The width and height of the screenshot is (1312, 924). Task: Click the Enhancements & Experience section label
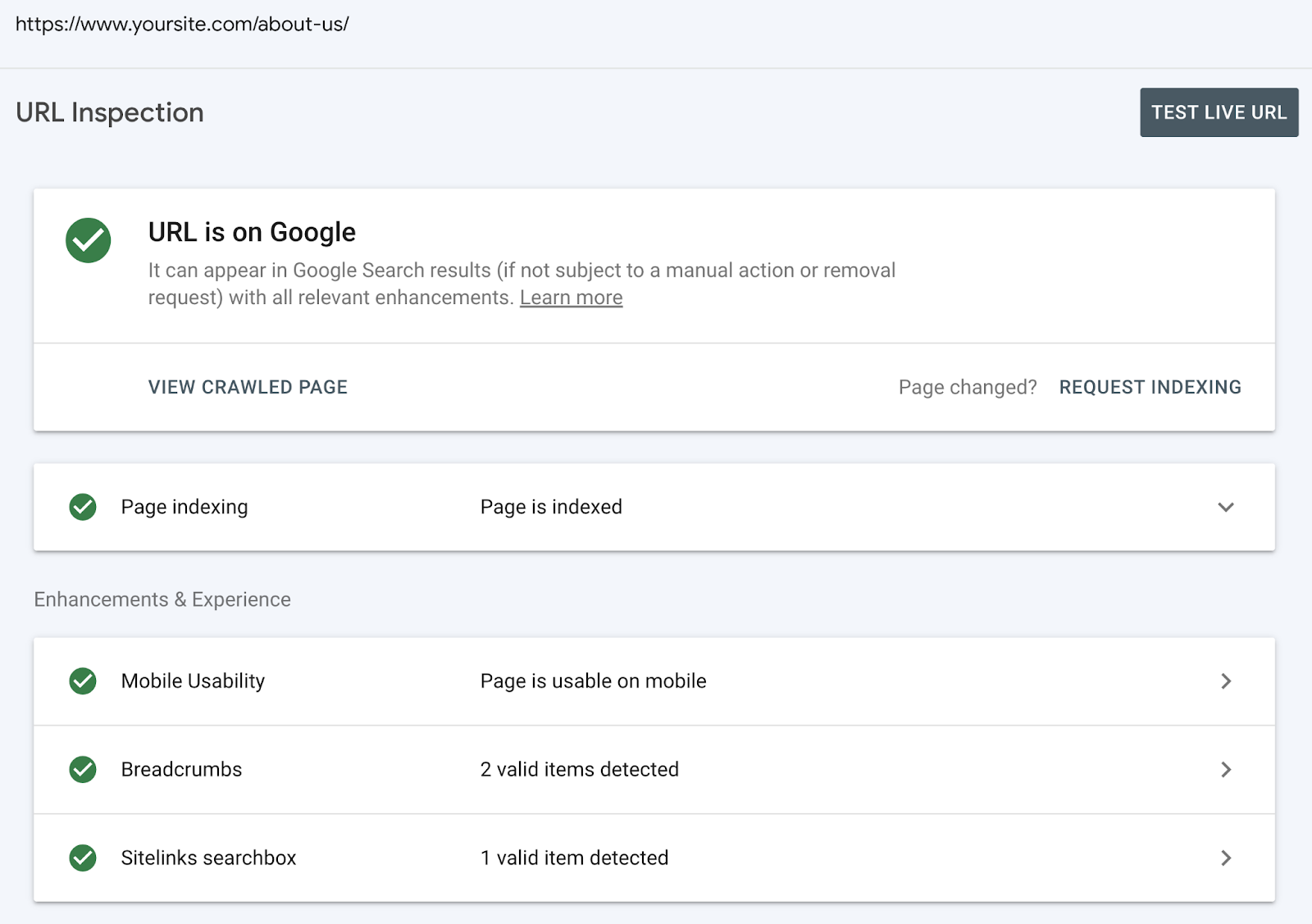point(162,599)
